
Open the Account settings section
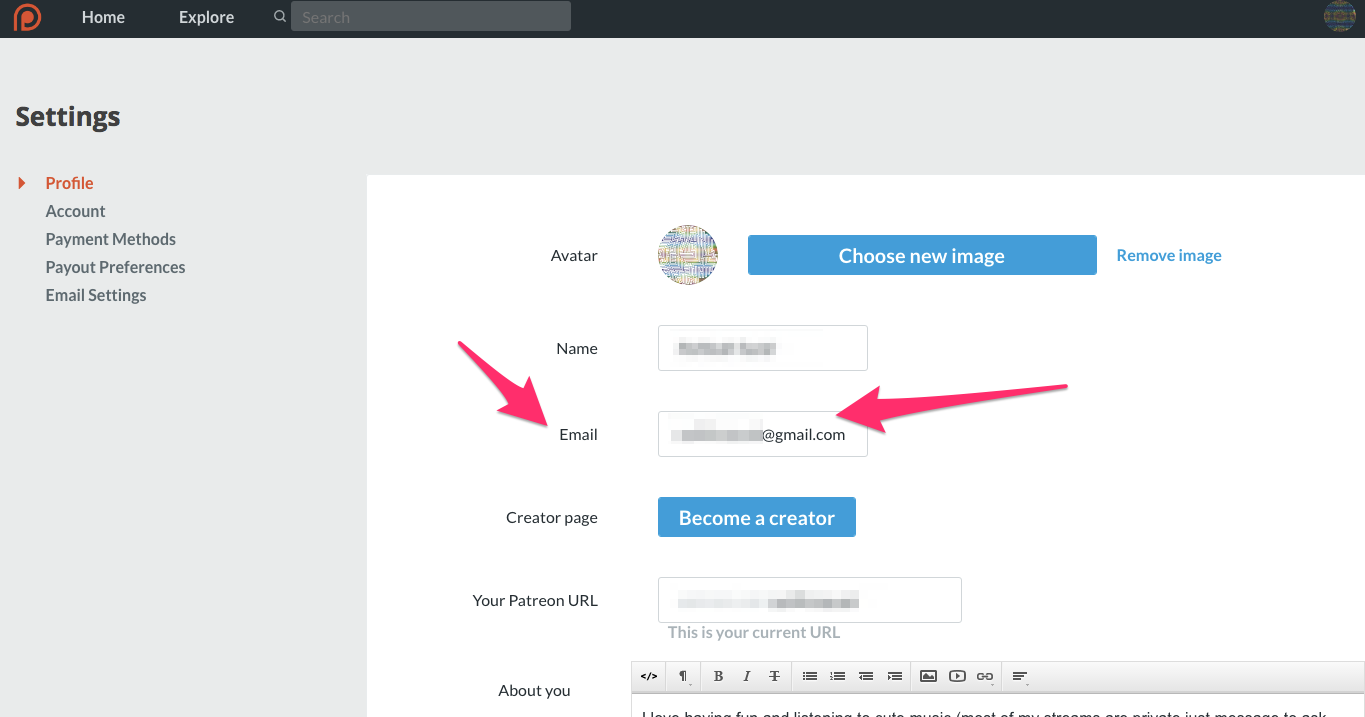(x=75, y=211)
